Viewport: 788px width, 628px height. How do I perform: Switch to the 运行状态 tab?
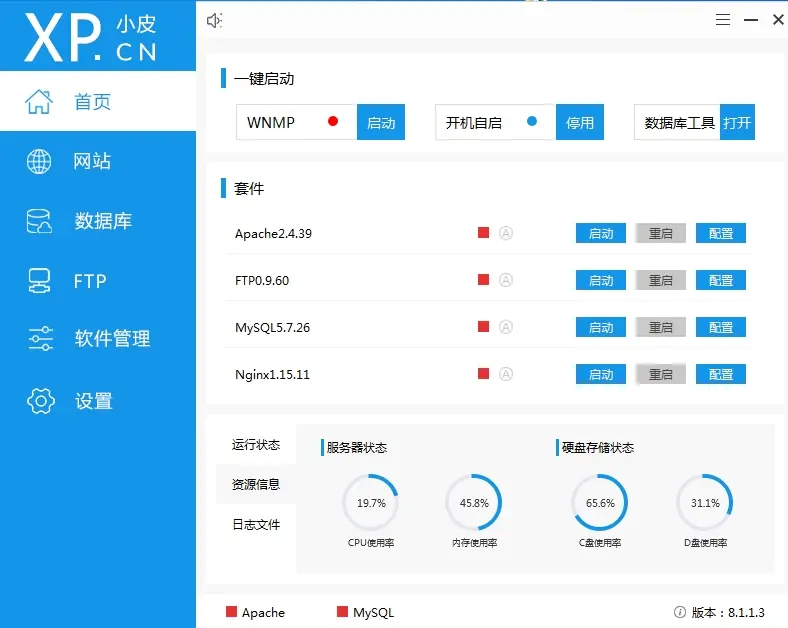pos(256,445)
